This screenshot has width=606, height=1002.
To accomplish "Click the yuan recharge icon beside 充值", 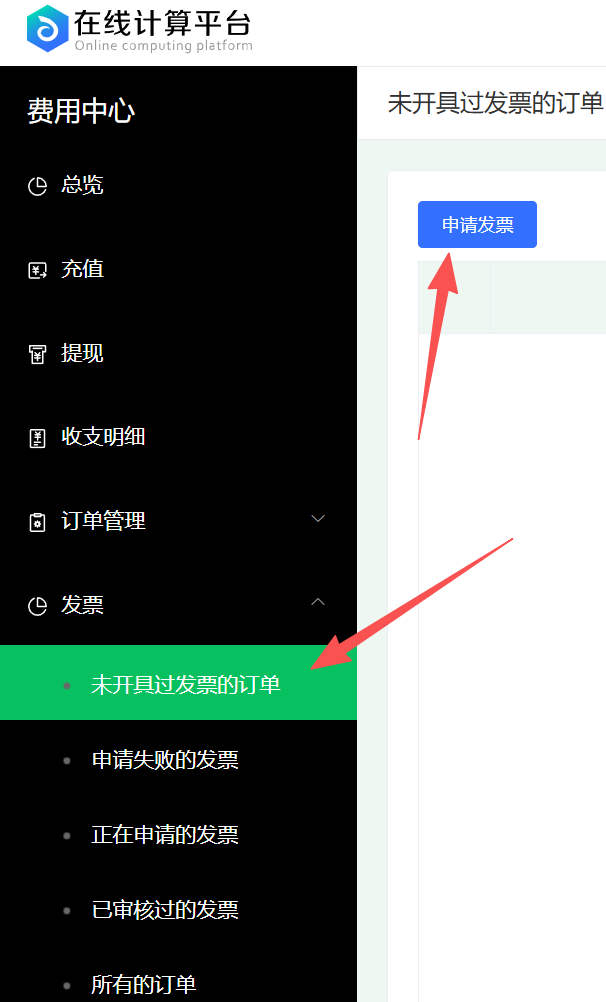I will pos(38,270).
